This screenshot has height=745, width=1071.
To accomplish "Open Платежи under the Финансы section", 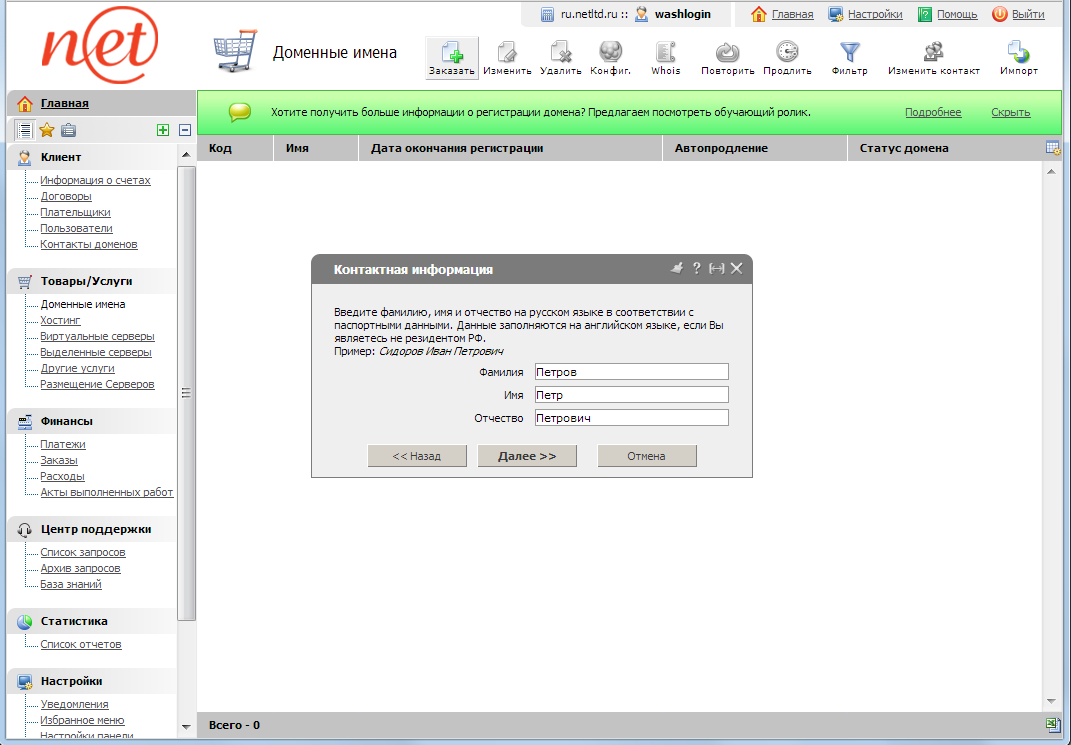I will 62,444.
